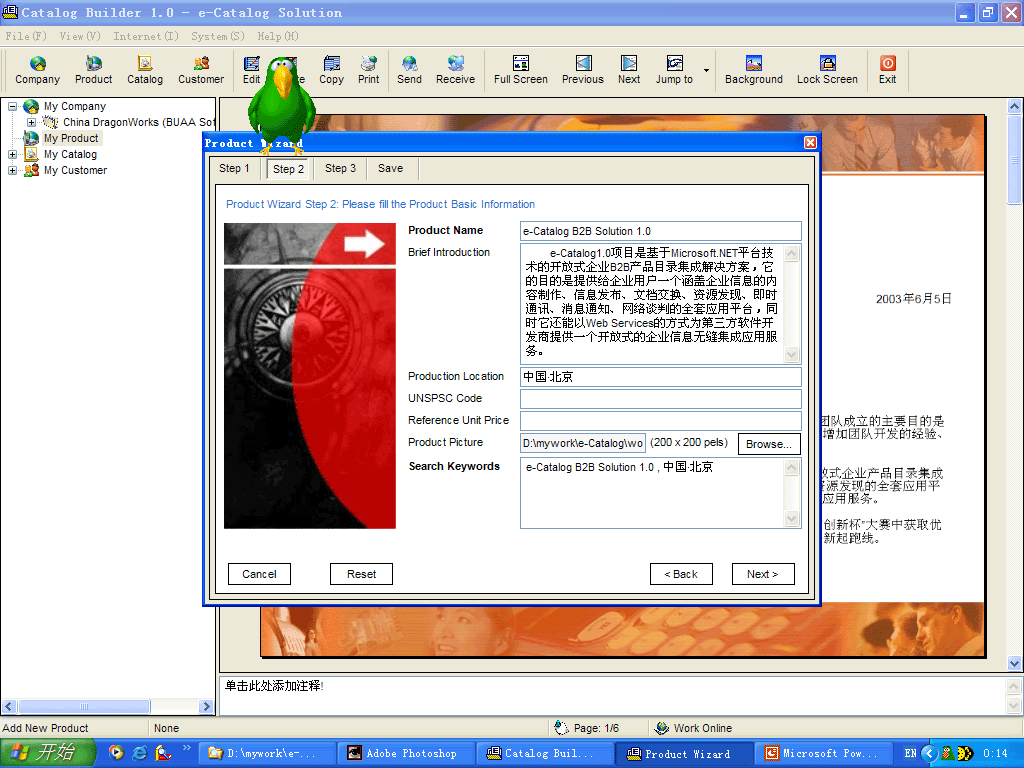1024x768 pixels.
Task: Open the Help menu
Action: click(278, 36)
